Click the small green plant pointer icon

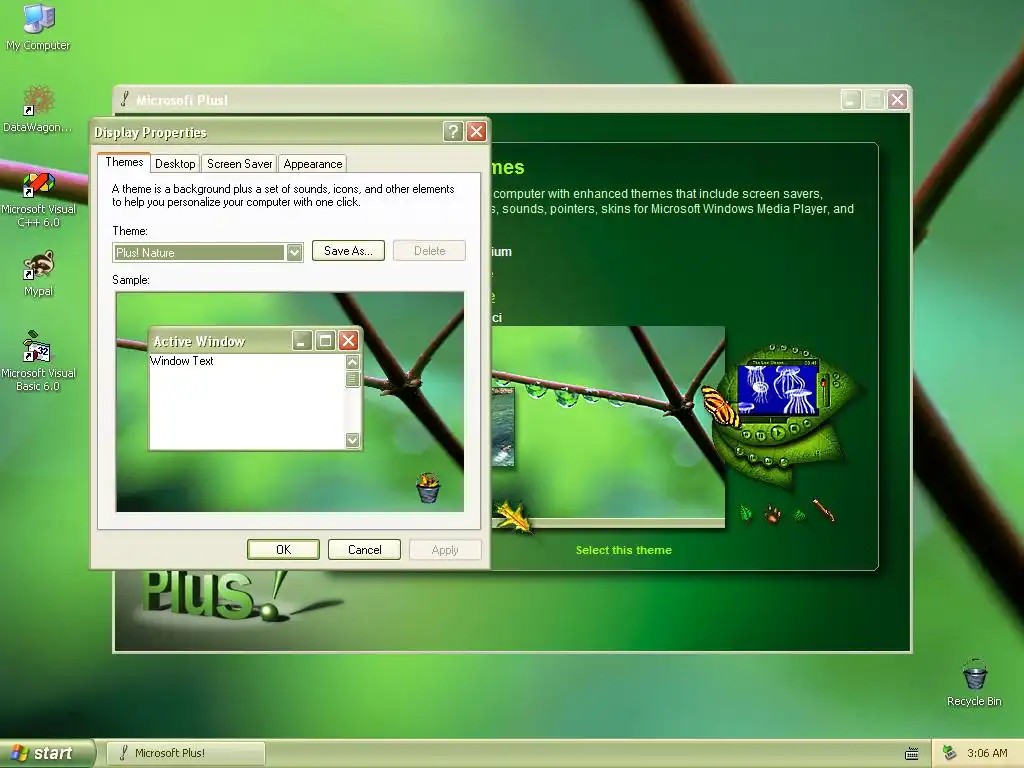tap(799, 515)
